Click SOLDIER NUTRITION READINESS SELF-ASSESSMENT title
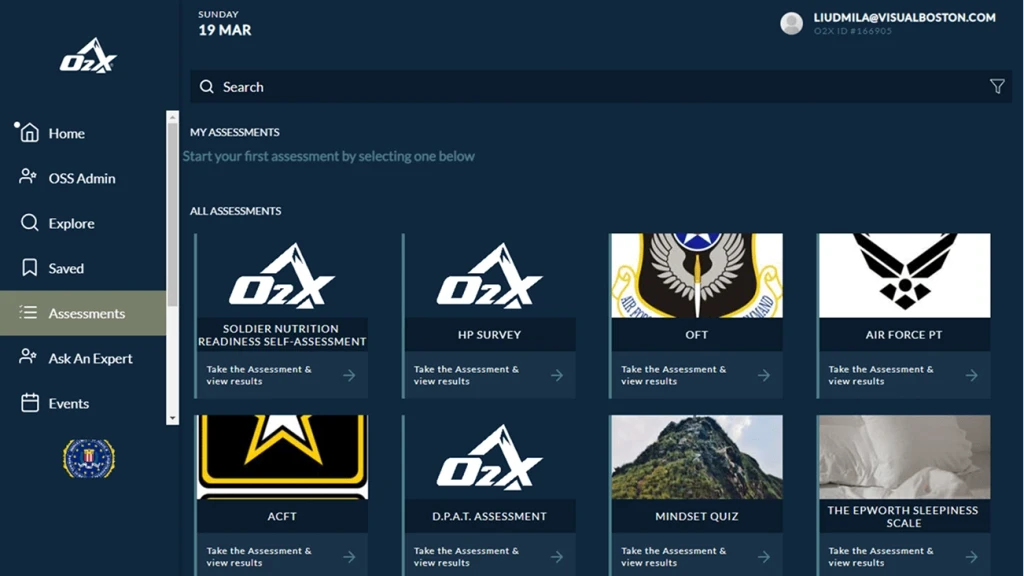The height and width of the screenshot is (576, 1024). pyautogui.click(x=282, y=335)
